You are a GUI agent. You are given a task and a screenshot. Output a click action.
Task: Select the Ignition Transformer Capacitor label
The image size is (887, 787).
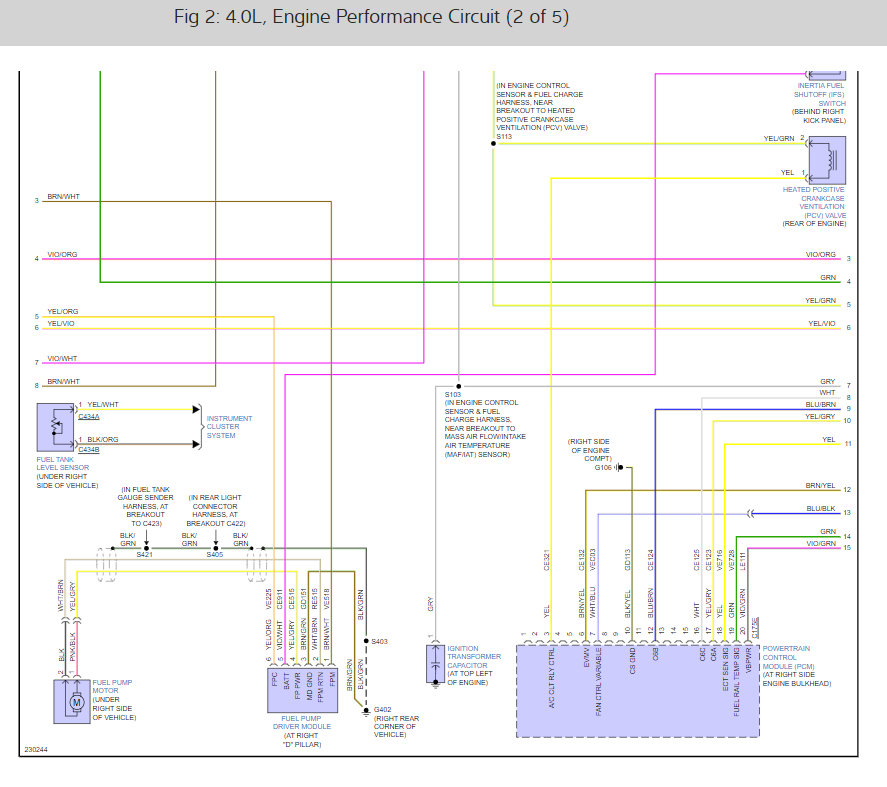click(474, 657)
